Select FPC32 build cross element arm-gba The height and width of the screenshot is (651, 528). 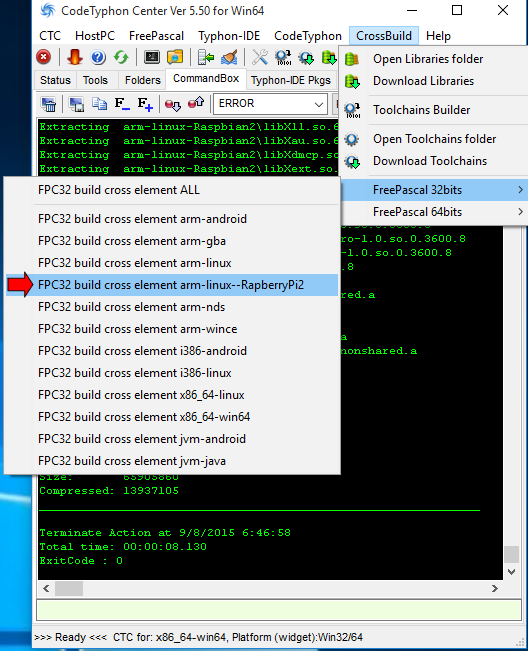172,241
